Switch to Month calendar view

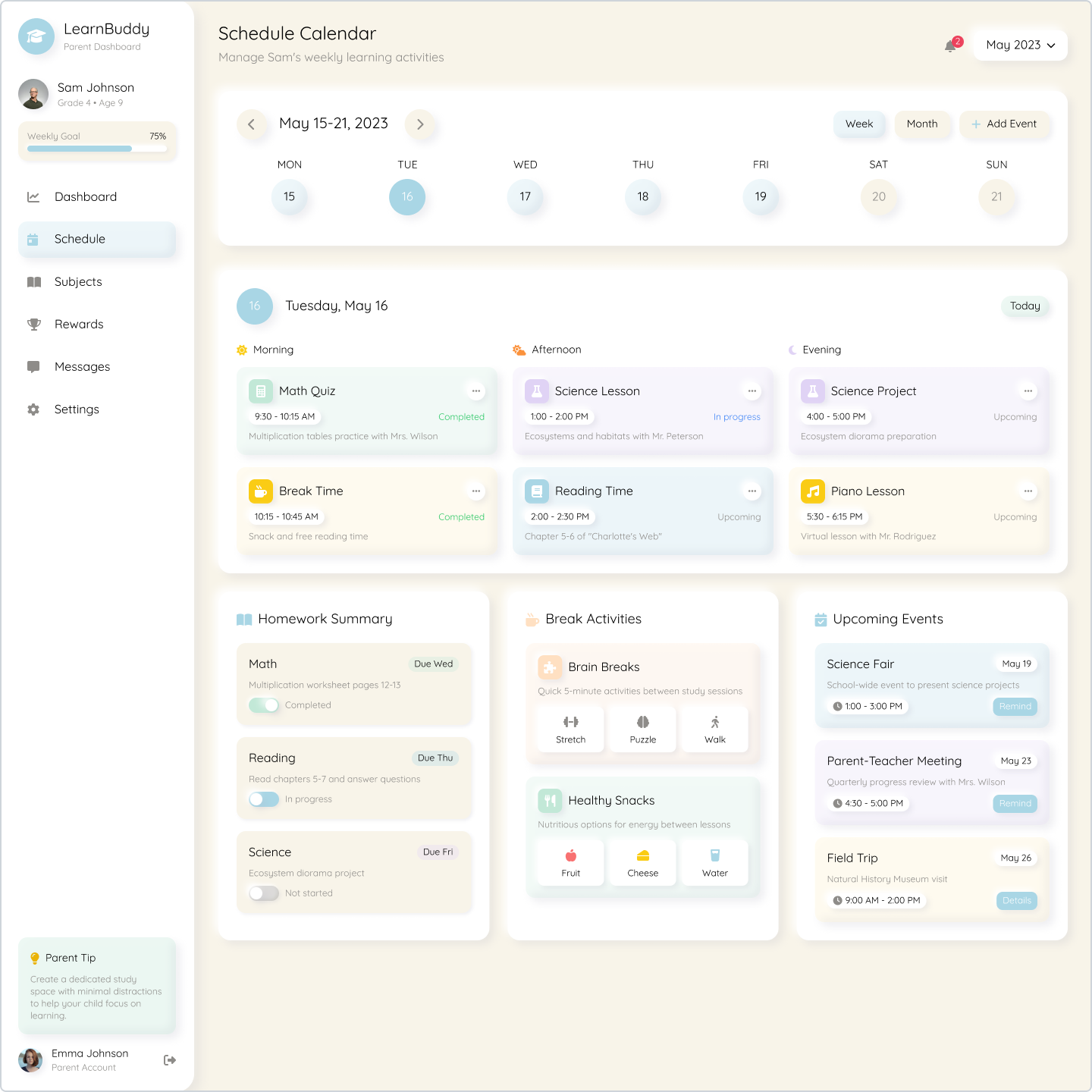(922, 124)
